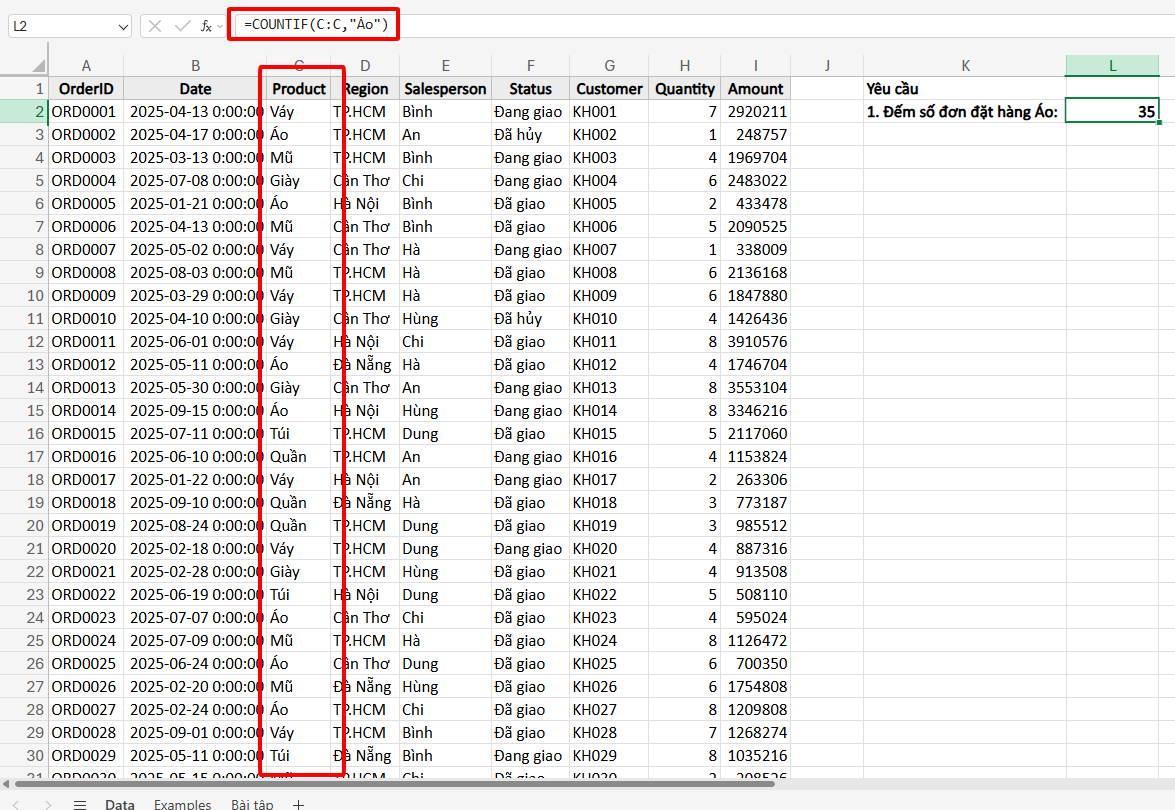The image size is (1175, 810).
Task: Select column I header
Action: pyautogui.click(x=755, y=66)
